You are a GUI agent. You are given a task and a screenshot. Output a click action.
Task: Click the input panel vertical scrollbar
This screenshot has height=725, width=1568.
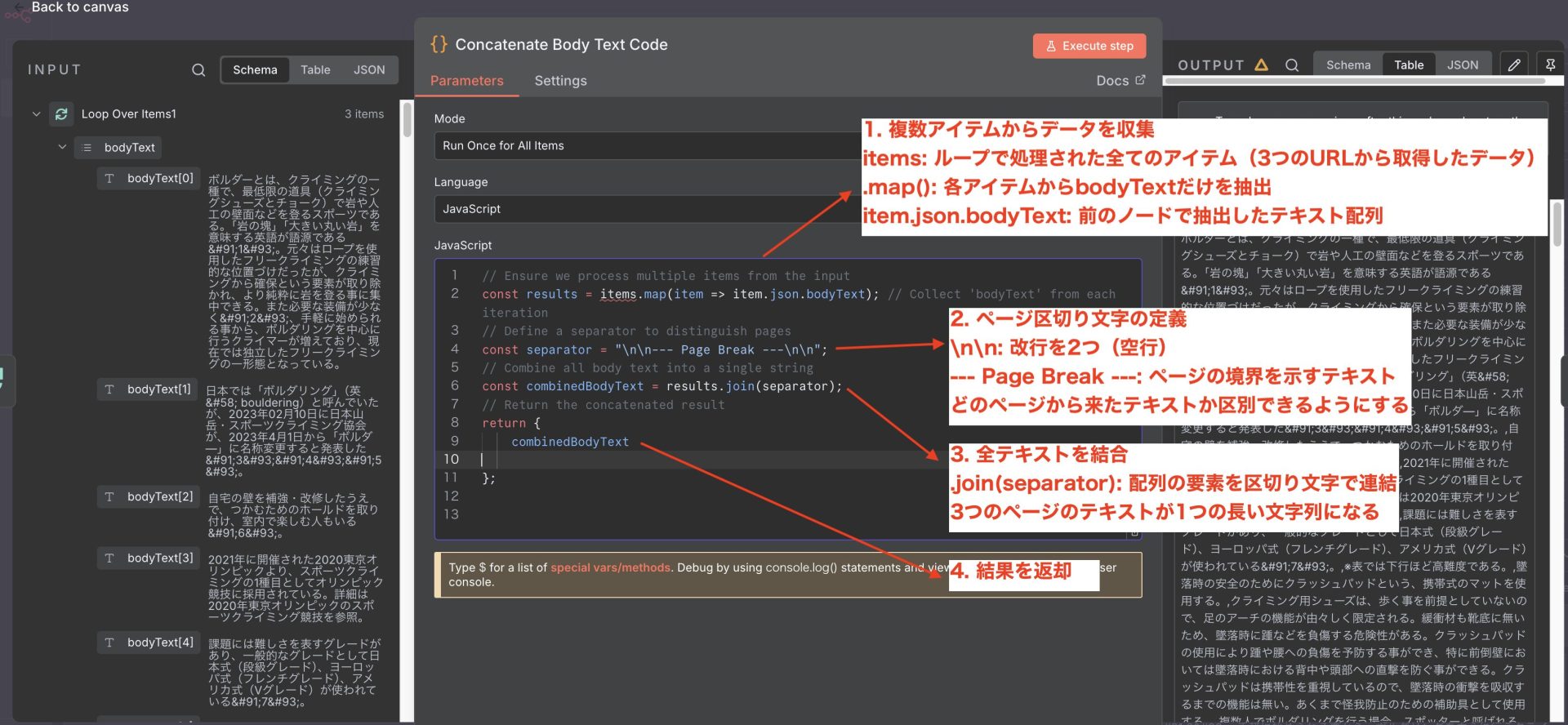point(407,121)
